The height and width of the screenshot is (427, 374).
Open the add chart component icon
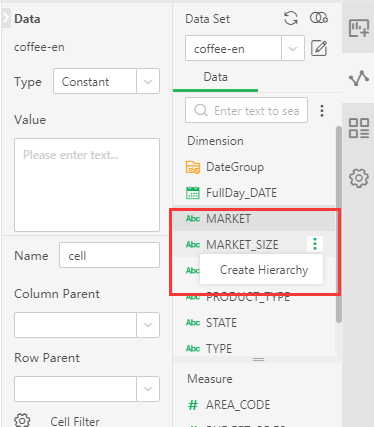(x=359, y=28)
